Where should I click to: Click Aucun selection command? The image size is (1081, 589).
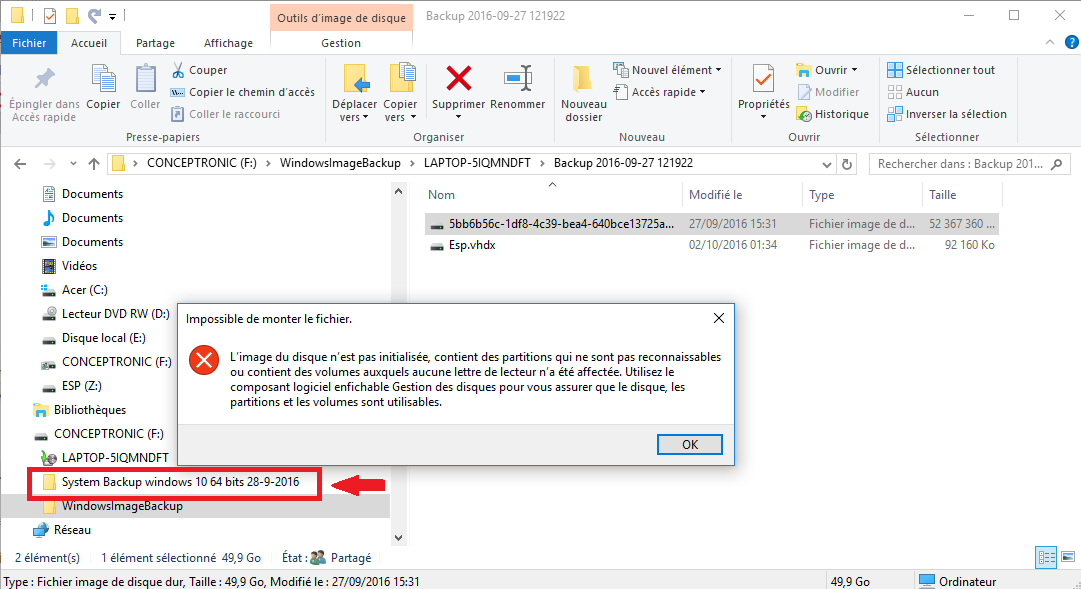(x=913, y=92)
